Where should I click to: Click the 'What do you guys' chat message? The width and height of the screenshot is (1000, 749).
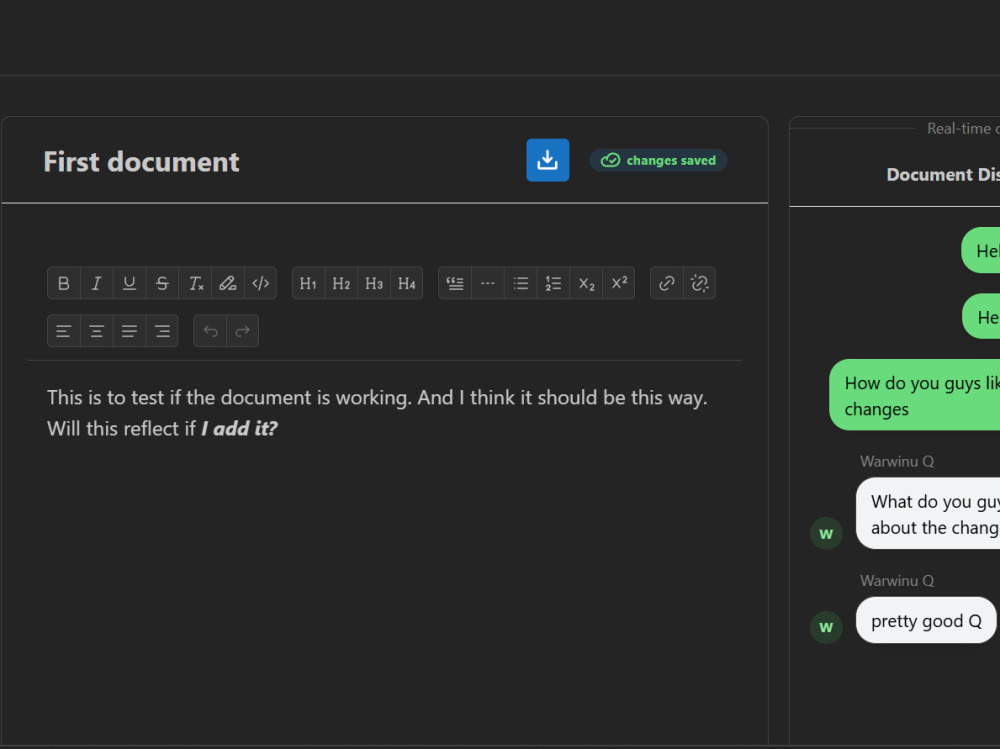[x=928, y=514]
